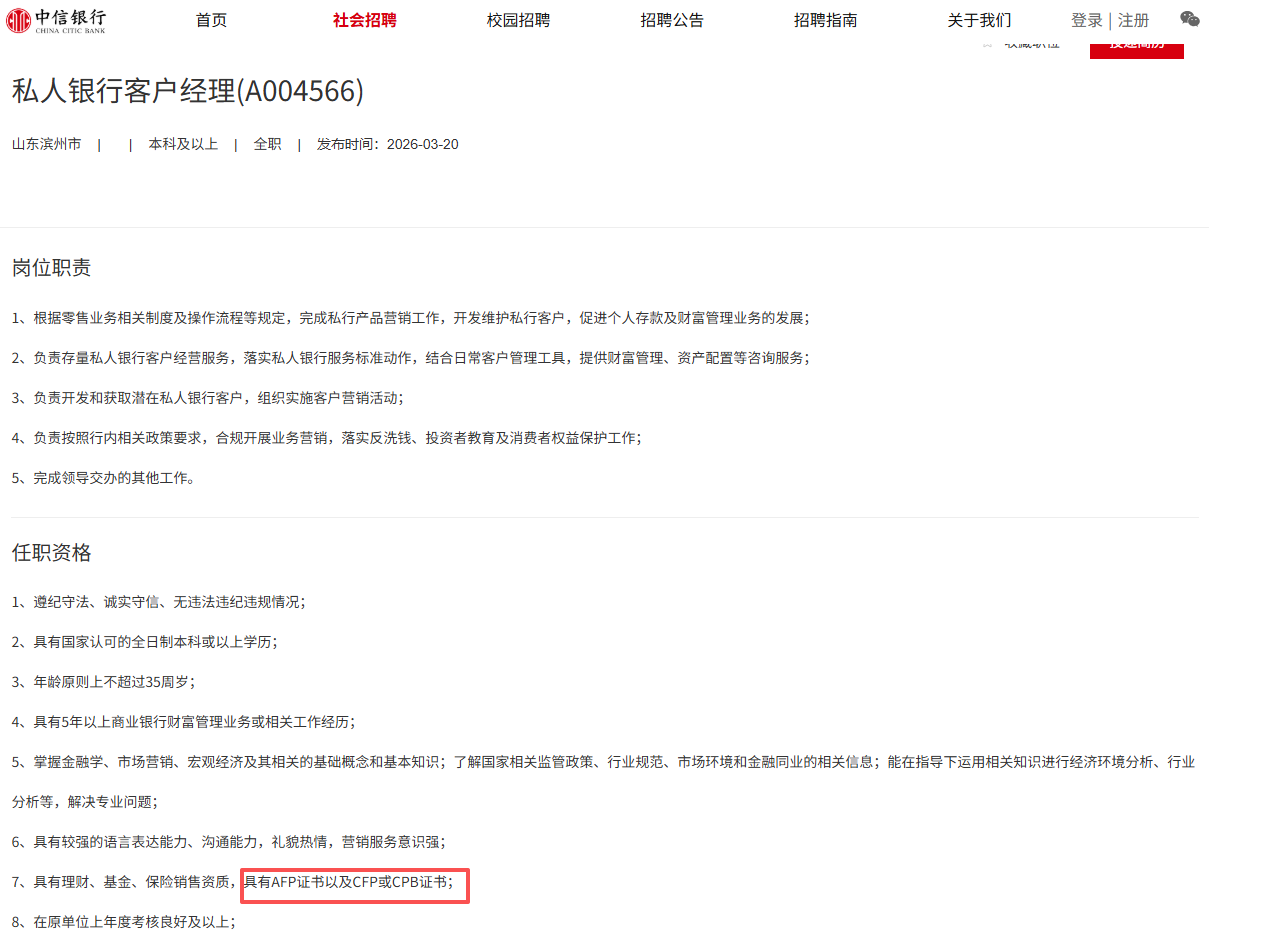Image resolution: width=1275 pixels, height=934 pixels.
Task: Open the 校园招聘 navigation item
Action: pos(518,20)
